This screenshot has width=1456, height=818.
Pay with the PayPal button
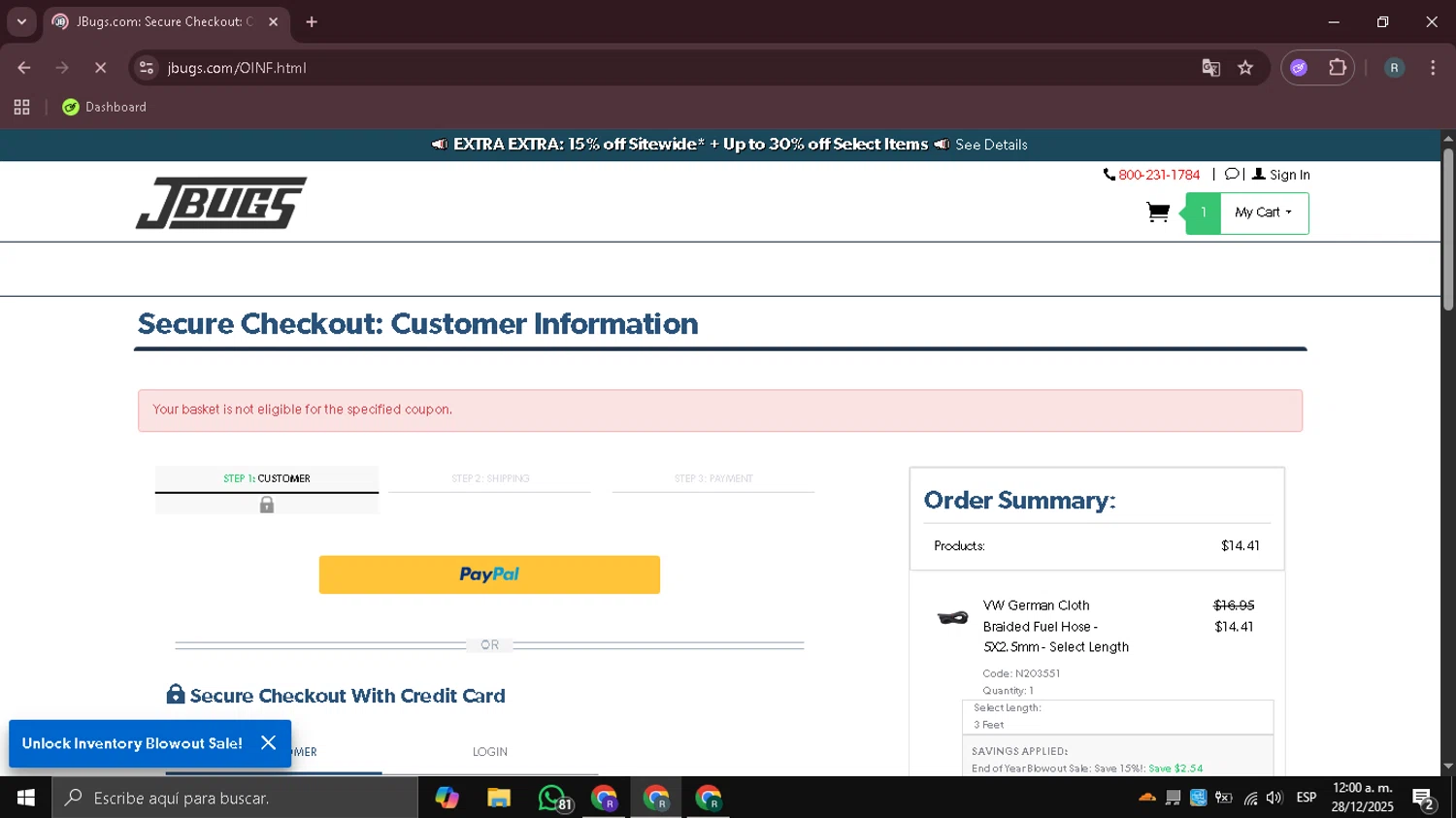[489, 574]
